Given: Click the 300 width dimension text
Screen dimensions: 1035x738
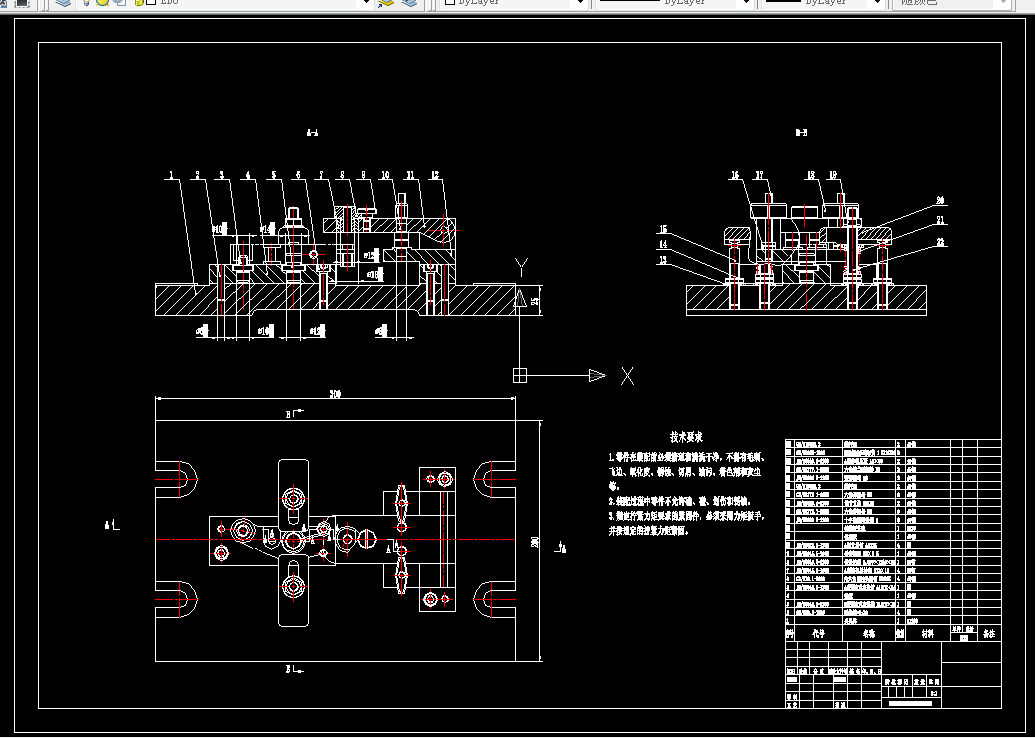Looking at the screenshot, I should pyautogui.click(x=335, y=394).
